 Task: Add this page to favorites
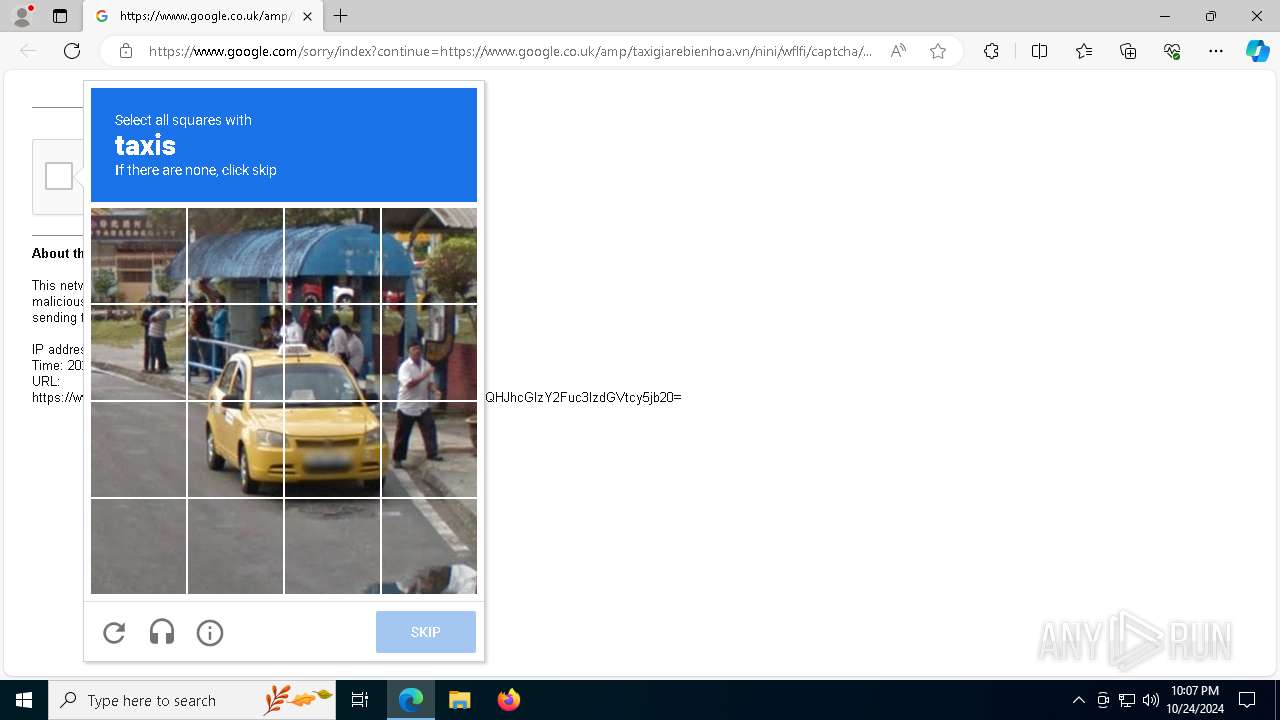pyautogui.click(x=938, y=51)
